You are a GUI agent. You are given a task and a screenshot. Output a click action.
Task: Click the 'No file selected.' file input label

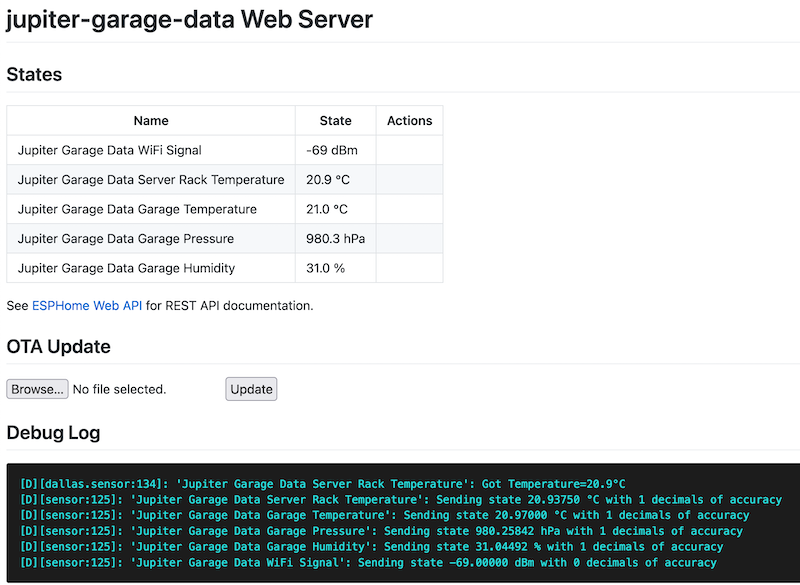[x=119, y=389]
